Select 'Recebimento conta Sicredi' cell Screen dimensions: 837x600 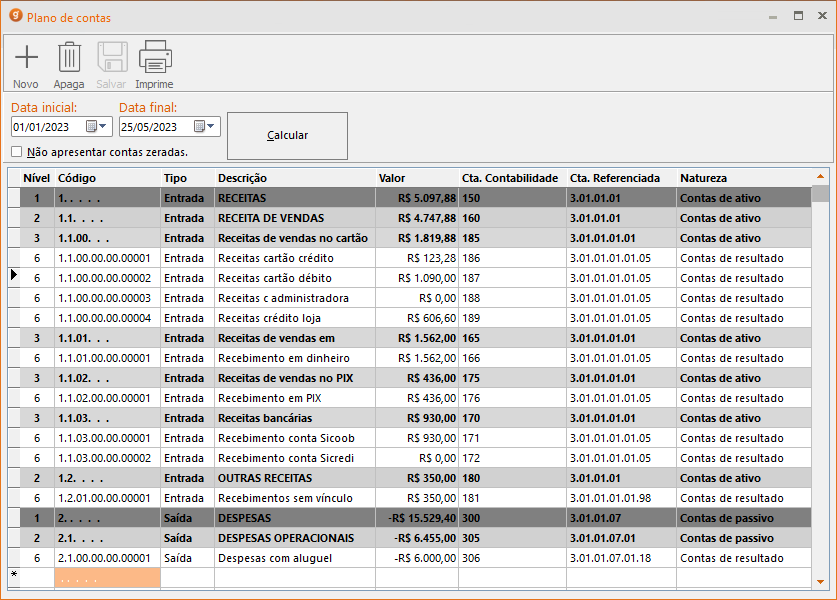coord(295,458)
